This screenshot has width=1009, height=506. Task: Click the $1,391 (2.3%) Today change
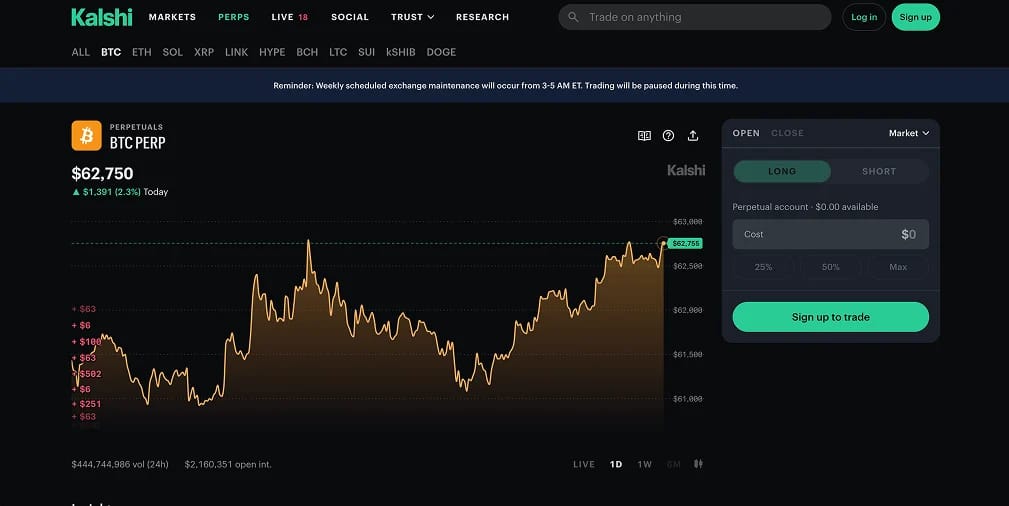(x=120, y=192)
